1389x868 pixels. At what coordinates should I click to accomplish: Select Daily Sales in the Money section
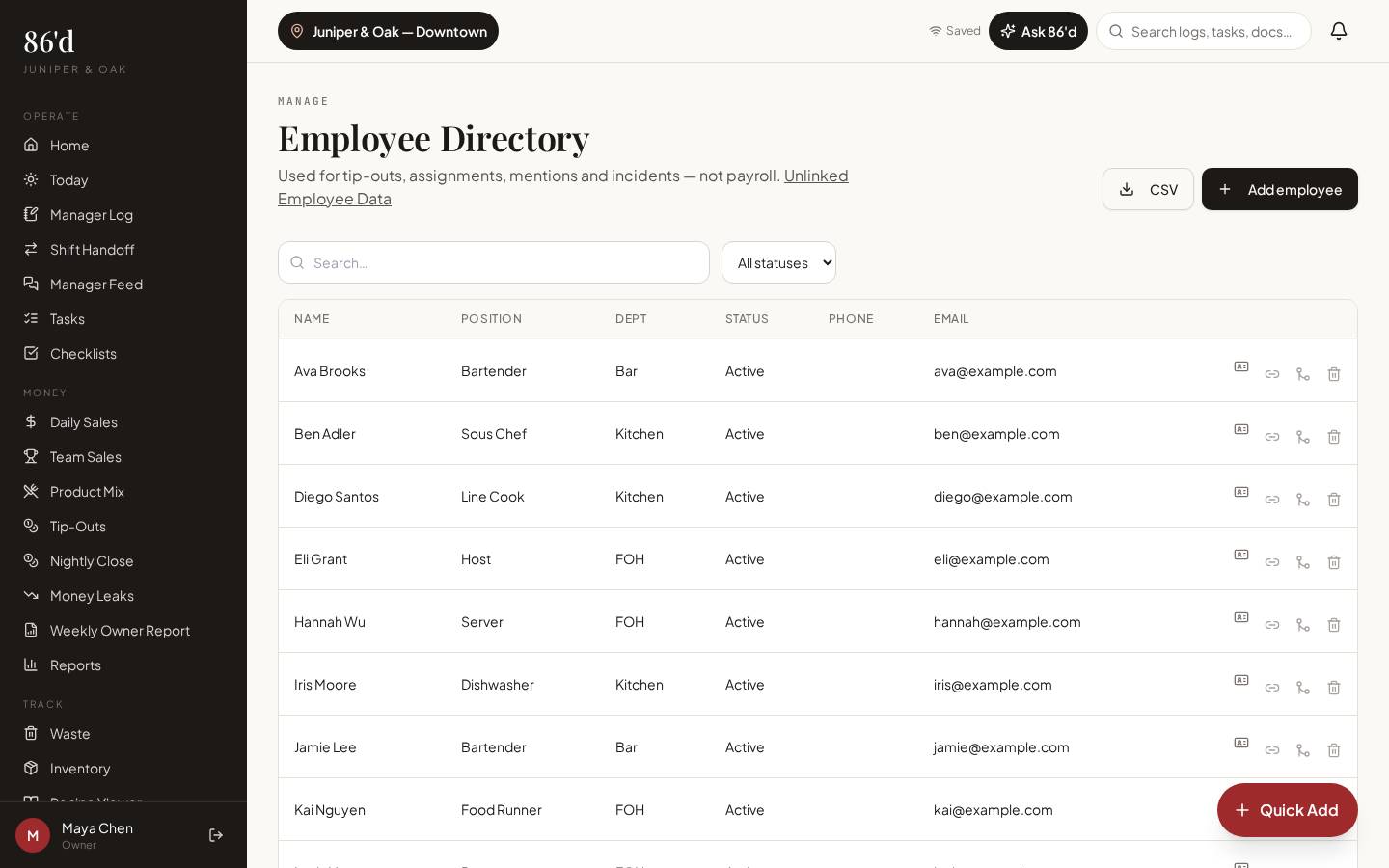(x=123, y=421)
